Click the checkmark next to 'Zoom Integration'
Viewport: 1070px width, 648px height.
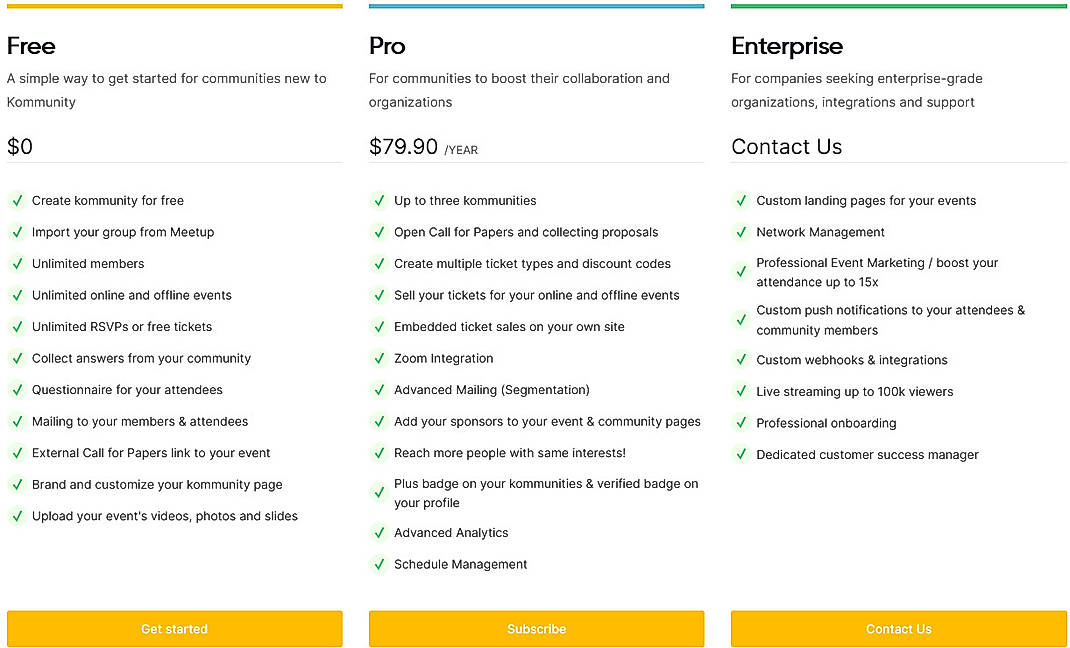(379, 358)
